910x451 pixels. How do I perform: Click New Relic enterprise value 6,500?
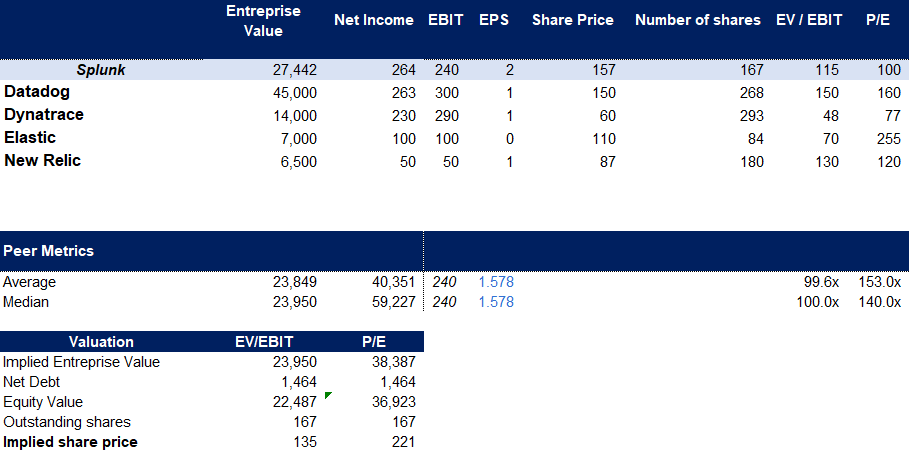299,162
